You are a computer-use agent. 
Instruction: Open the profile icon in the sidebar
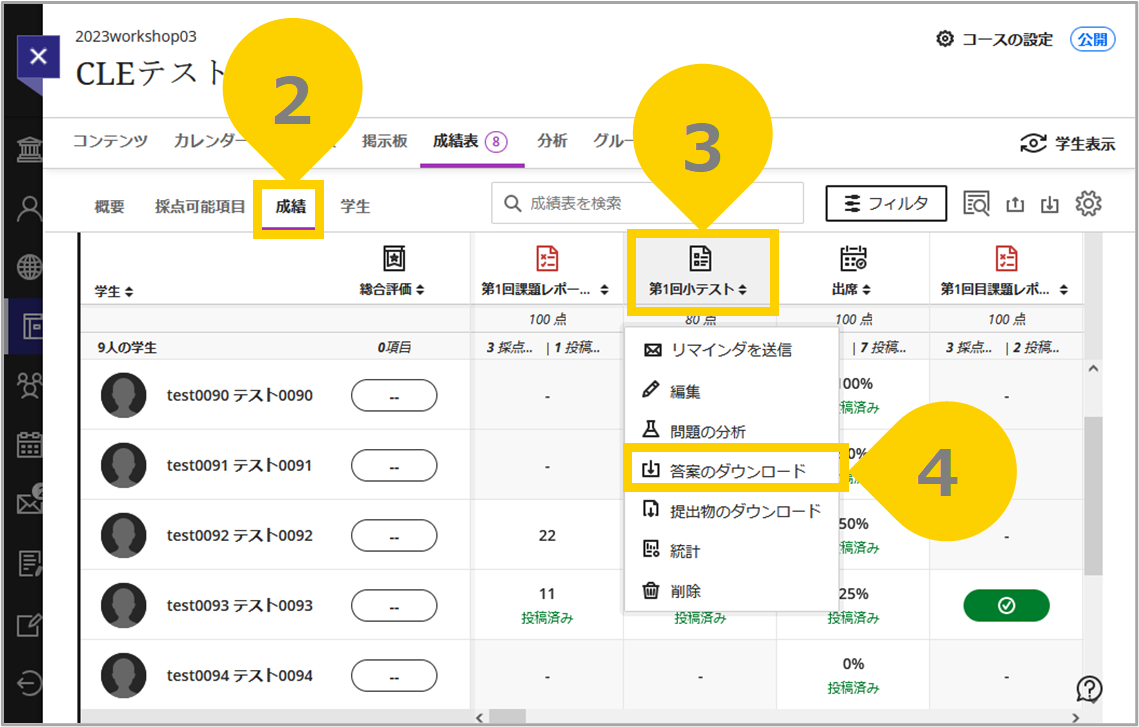tap(29, 209)
